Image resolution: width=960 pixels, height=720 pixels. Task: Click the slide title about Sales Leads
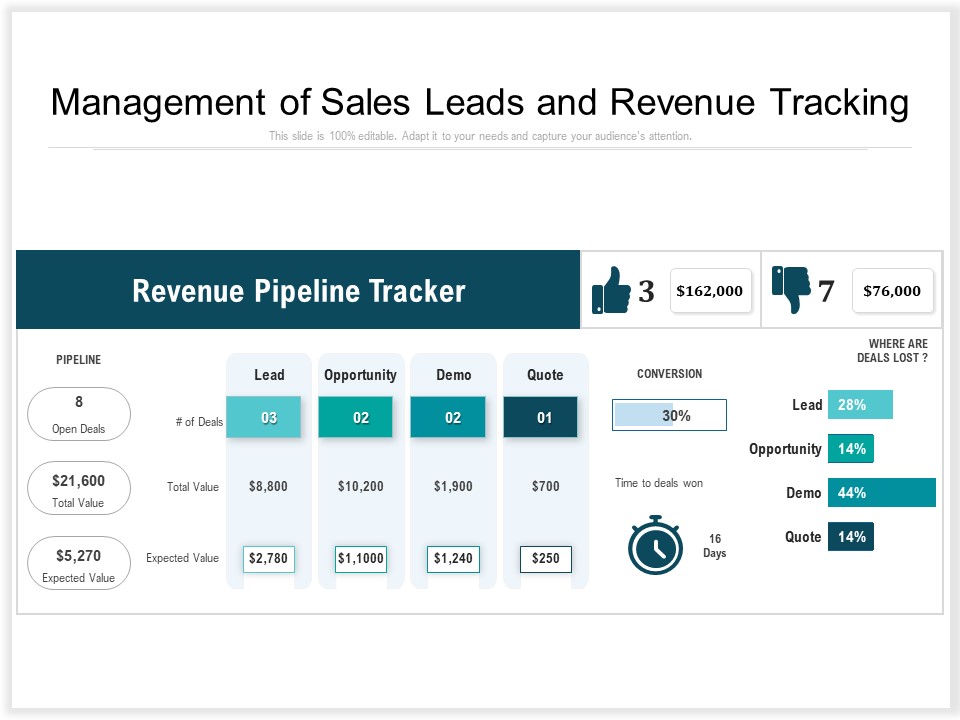tap(479, 102)
